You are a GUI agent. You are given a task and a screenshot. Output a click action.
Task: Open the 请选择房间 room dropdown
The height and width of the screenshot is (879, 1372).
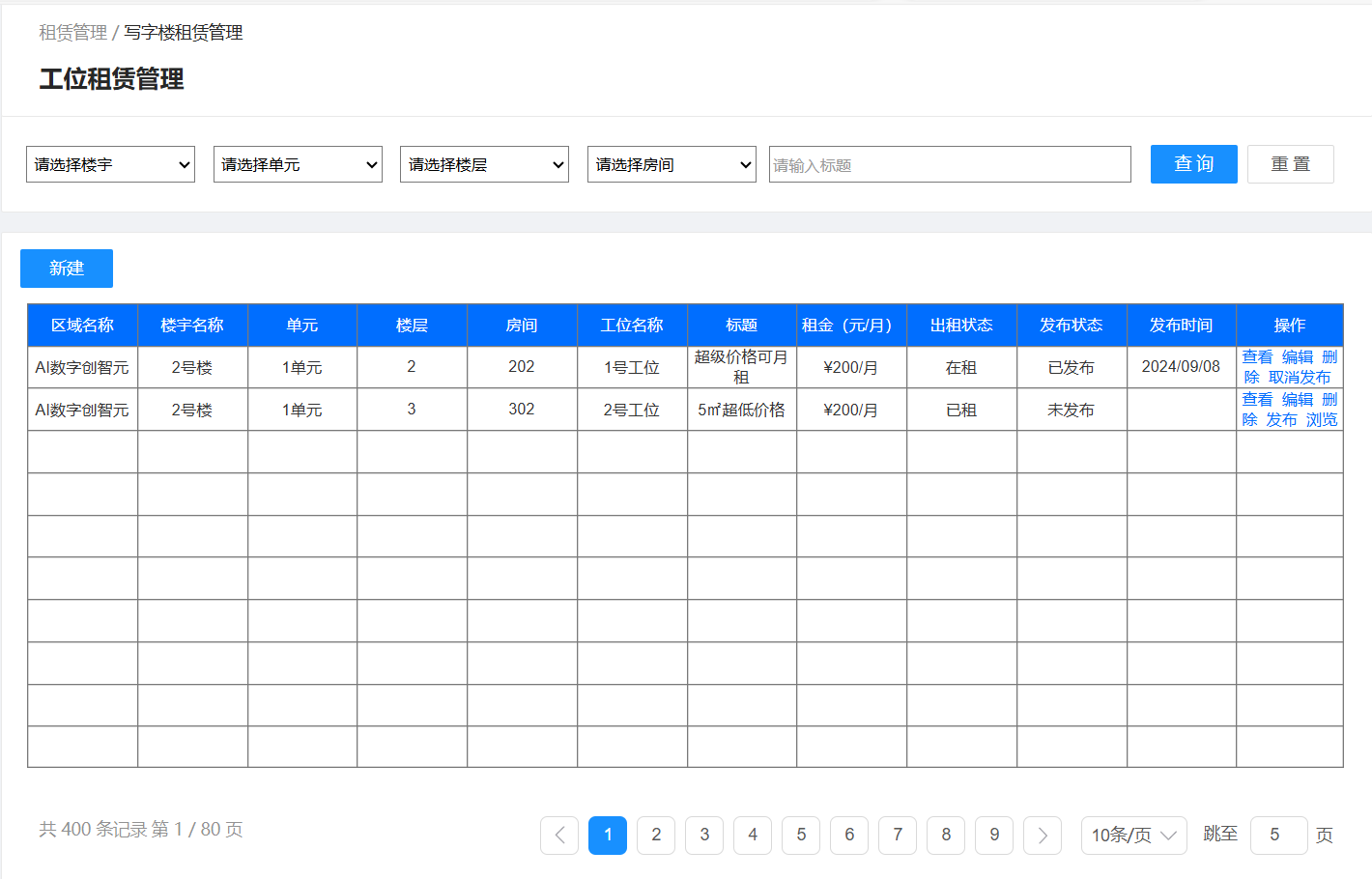click(672, 164)
